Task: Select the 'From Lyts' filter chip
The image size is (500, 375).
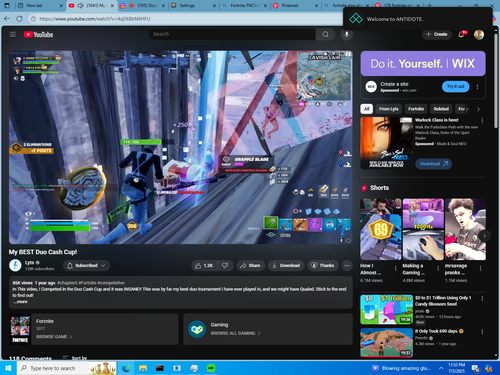Action: [x=389, y=109]
